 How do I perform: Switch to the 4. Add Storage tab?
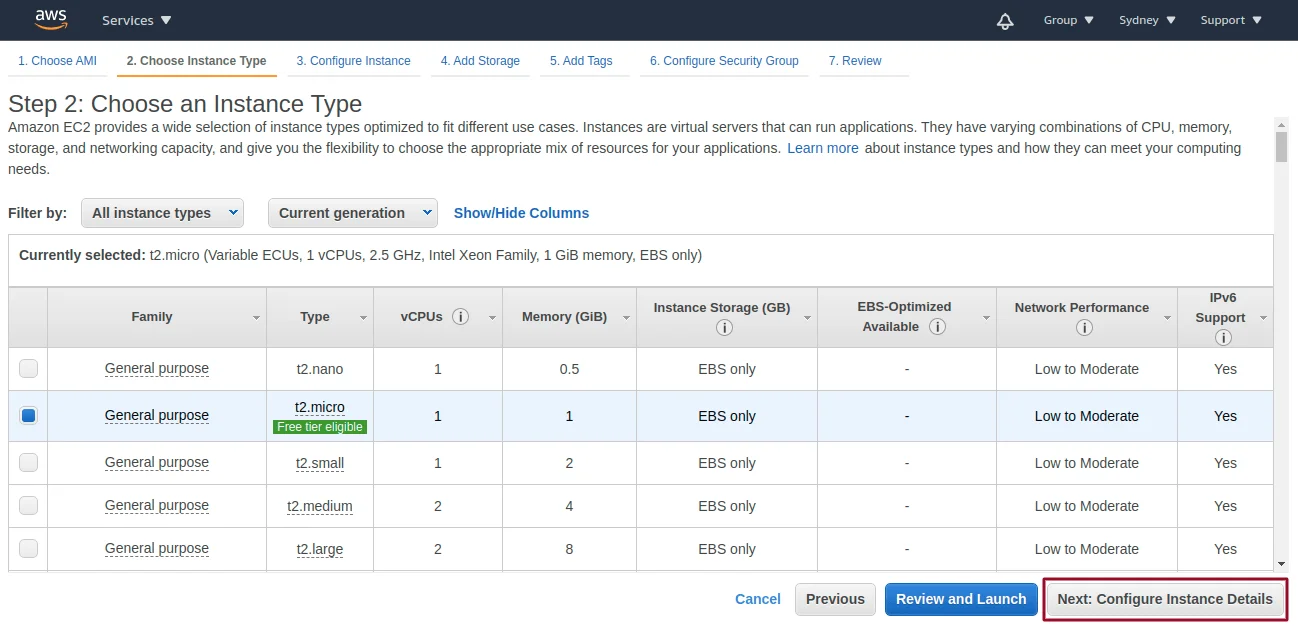480,61
